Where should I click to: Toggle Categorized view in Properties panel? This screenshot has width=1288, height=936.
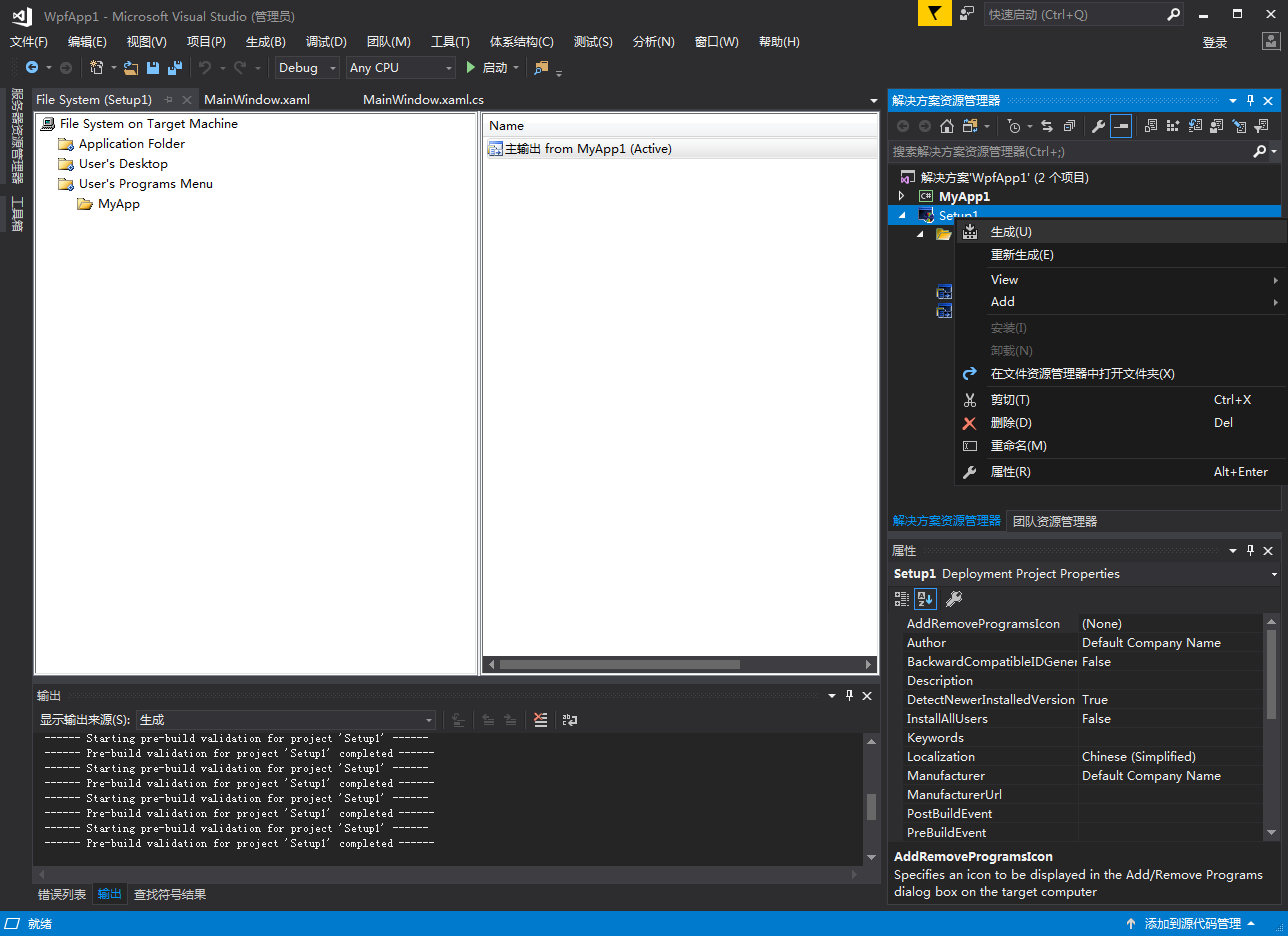point(902,599)
